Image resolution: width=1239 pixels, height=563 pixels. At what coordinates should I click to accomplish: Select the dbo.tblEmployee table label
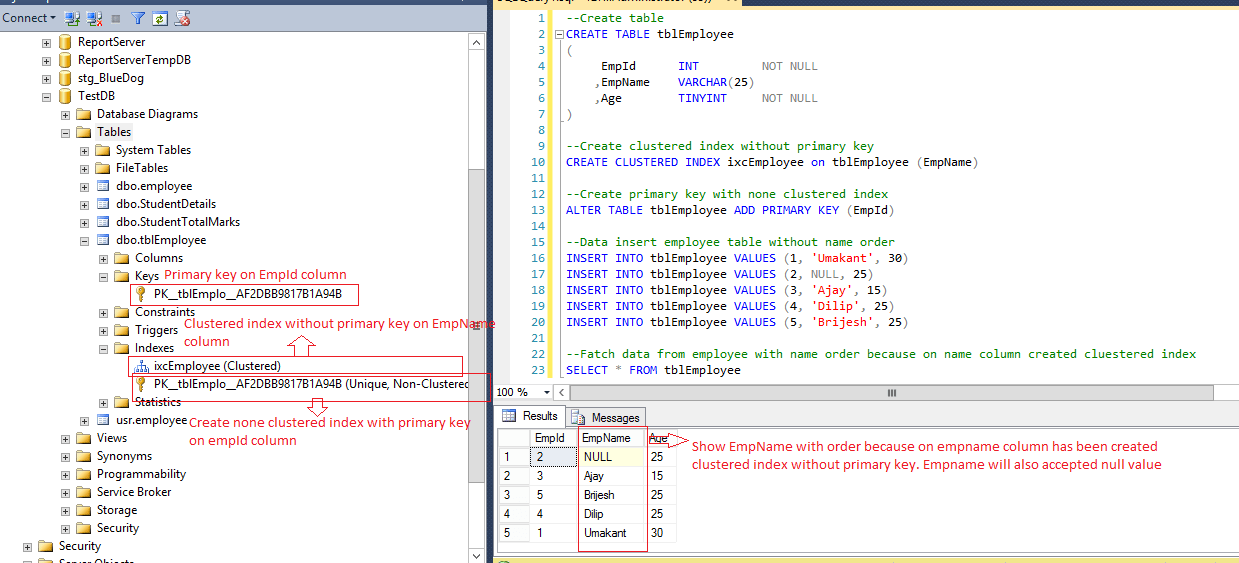coord(161,240)
